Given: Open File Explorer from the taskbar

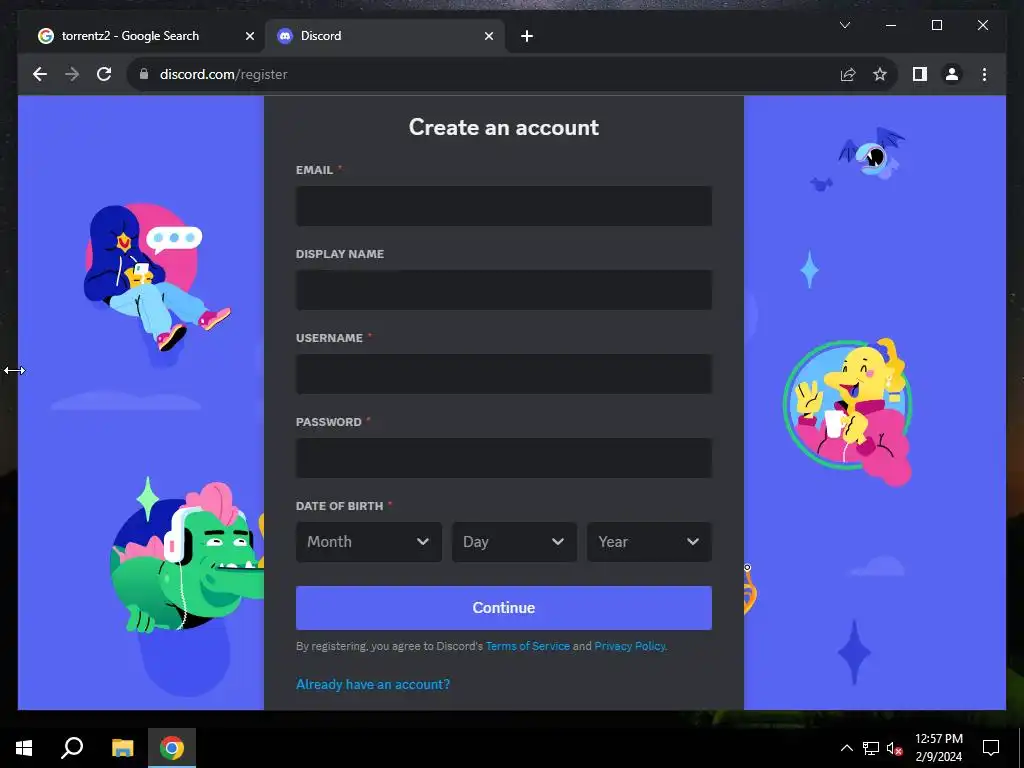Looking at the screenshot, I should point(122,748).
